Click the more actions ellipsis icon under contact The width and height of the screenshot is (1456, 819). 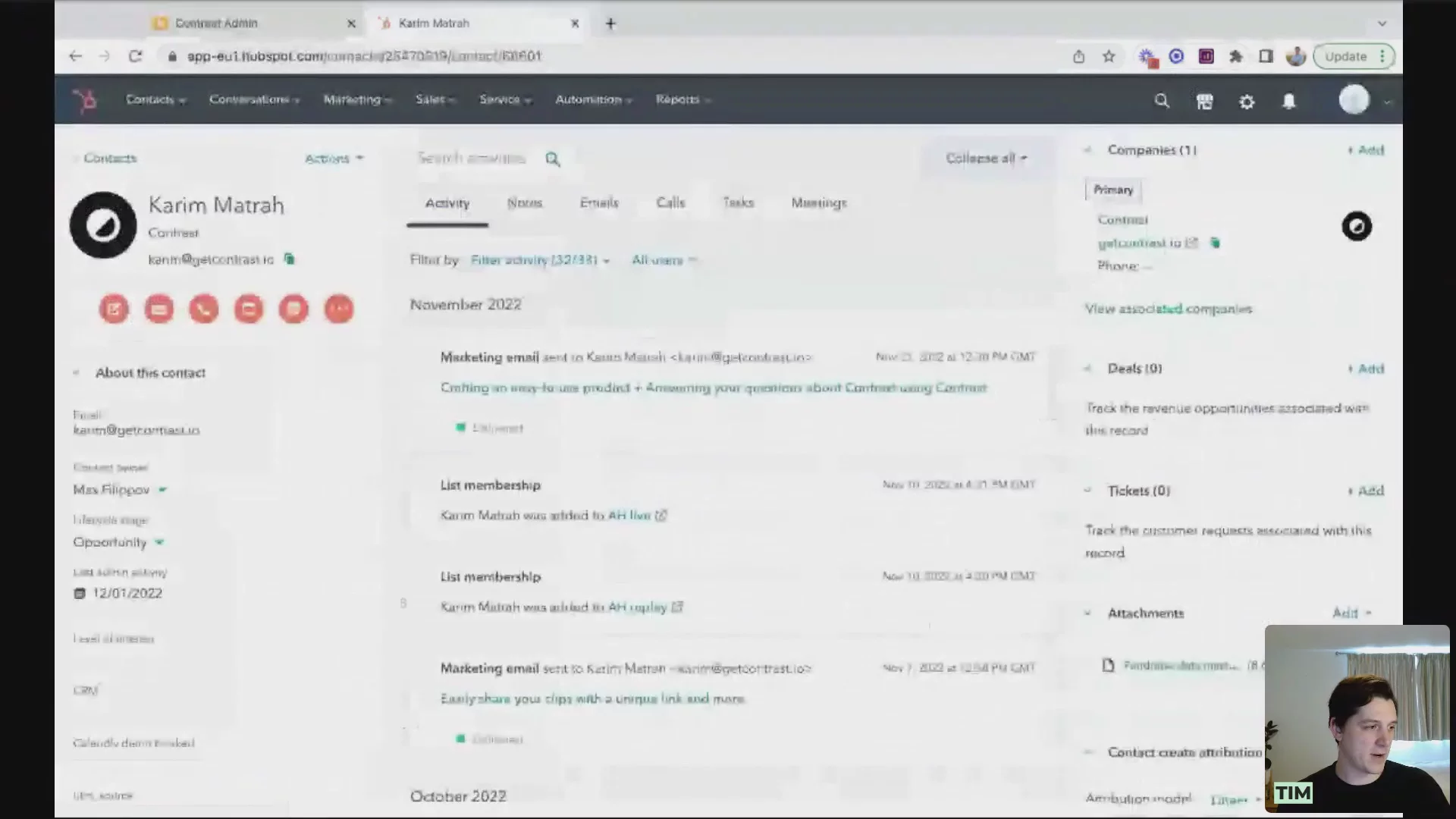(x=339, y=309)
